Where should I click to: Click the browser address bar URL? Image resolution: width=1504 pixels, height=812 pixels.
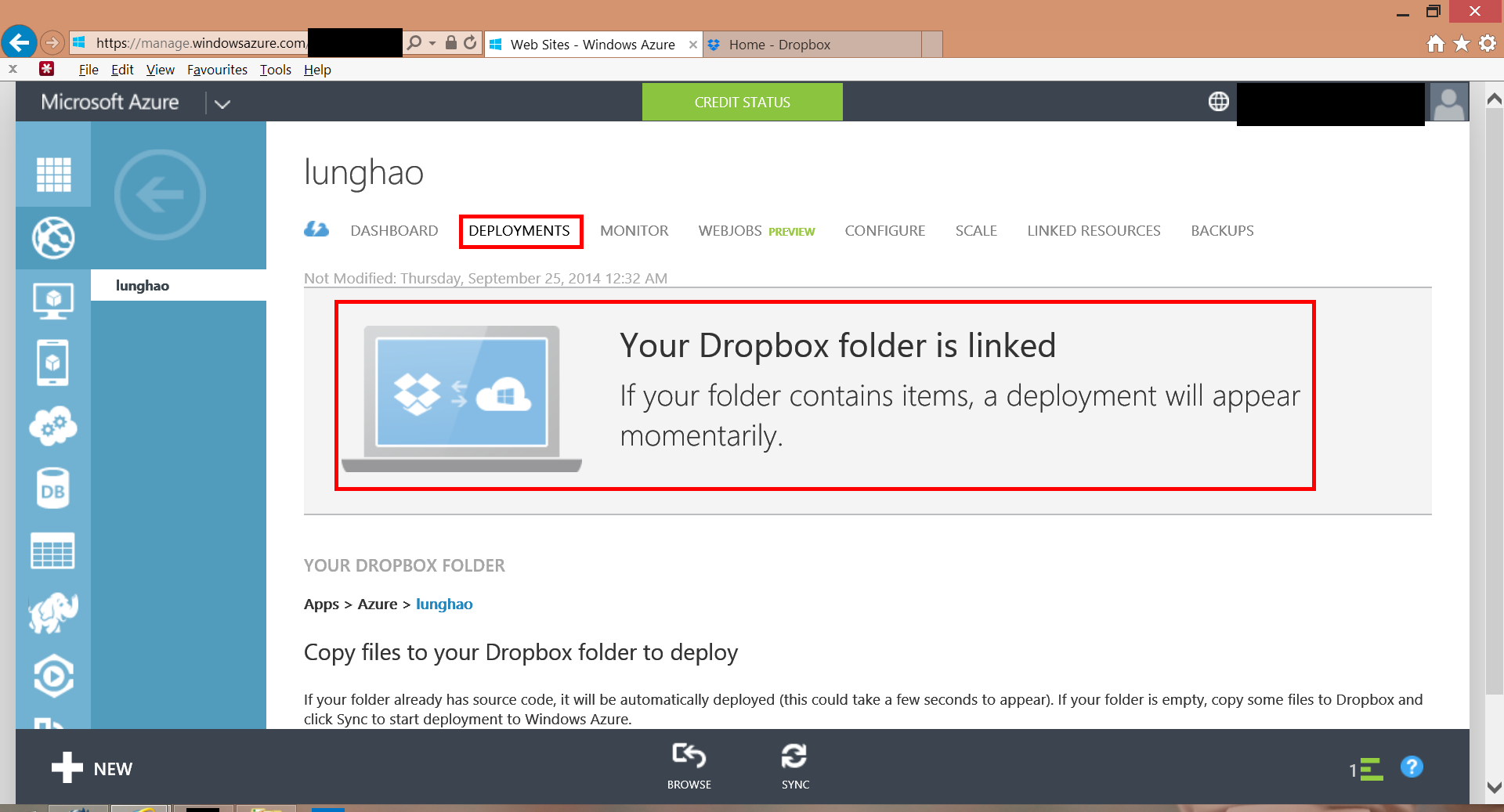(201, 43)
